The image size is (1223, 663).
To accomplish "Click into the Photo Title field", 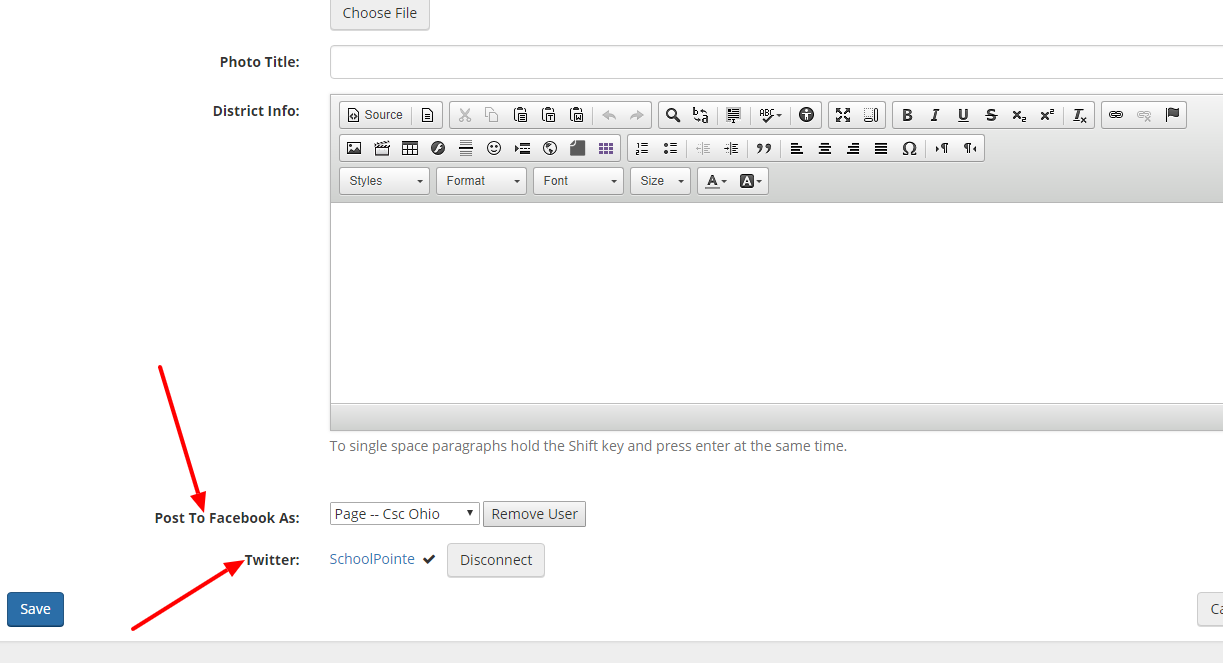I will pyautogui.click(x=776, y=62).
